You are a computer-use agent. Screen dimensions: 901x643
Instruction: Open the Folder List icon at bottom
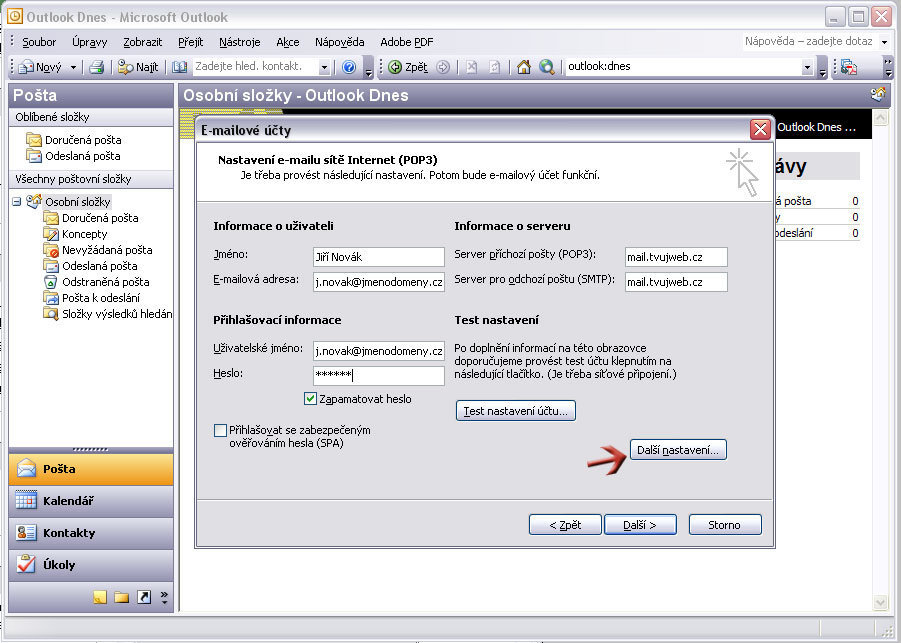pos(122,598)
